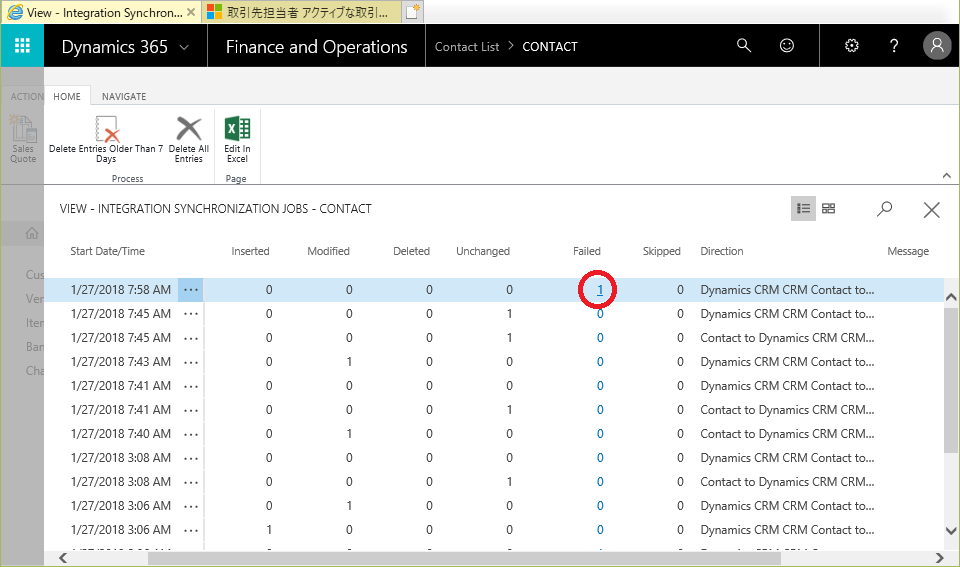Click the home icon in dimmed sidebar
The width and height of the screenshot is (960, 567).
click(32, 233)
